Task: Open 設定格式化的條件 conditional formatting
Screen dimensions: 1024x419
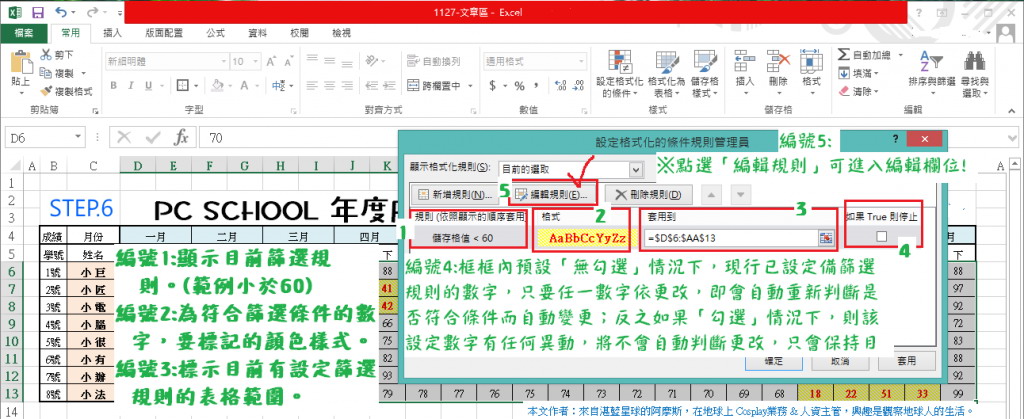Action: 619,73
